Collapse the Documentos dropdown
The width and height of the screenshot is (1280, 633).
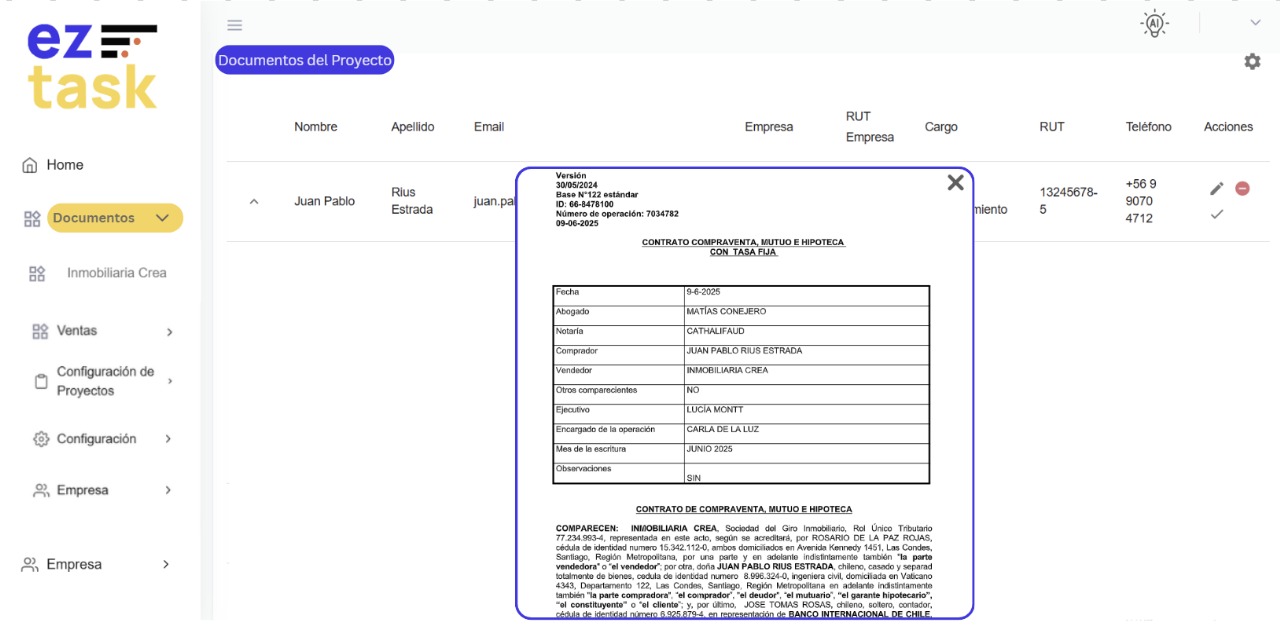[x=164, y=217]
